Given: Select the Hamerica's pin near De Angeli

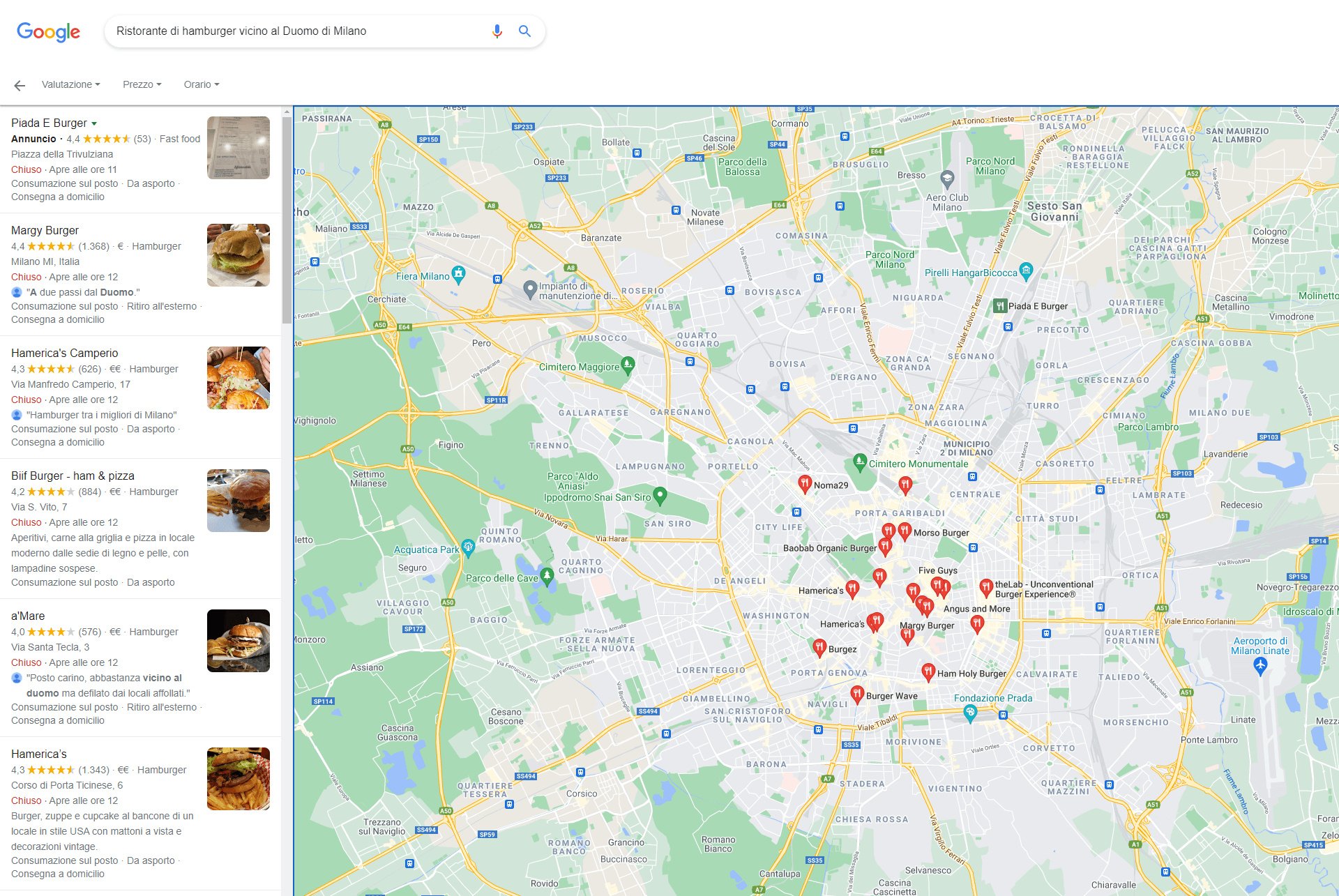Looking at the screenshot, I should [x=852, y=589].
